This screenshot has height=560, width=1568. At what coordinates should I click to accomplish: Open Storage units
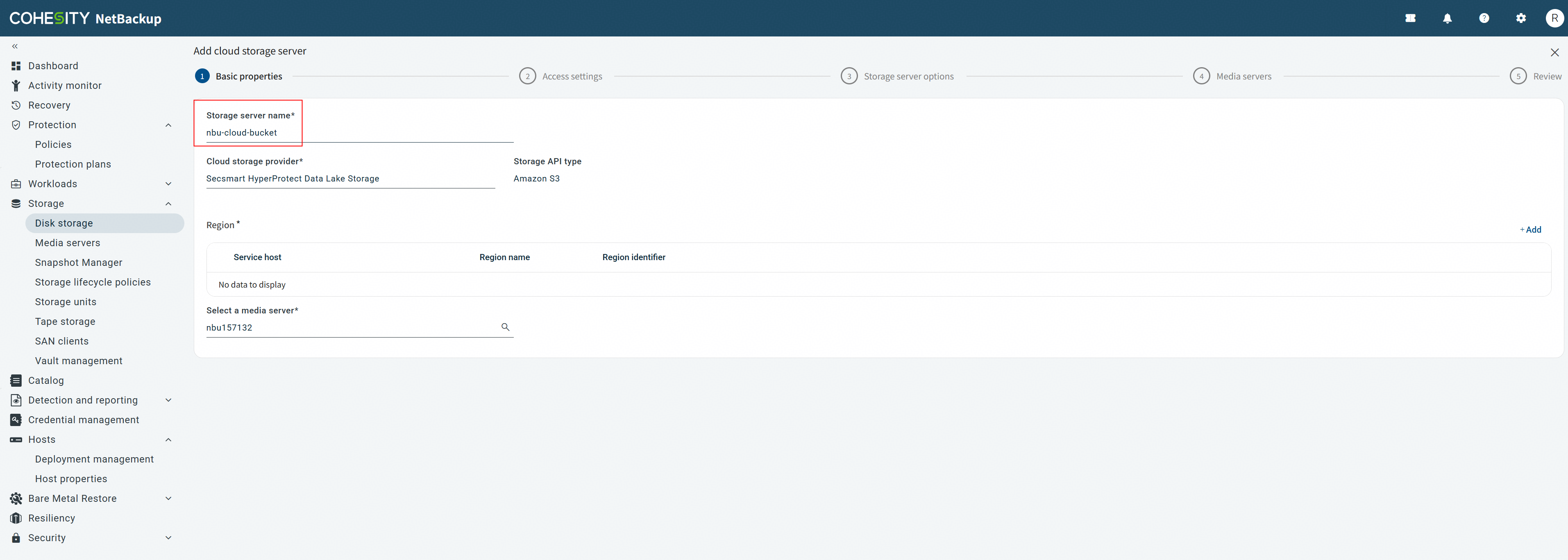pos(66,302)
